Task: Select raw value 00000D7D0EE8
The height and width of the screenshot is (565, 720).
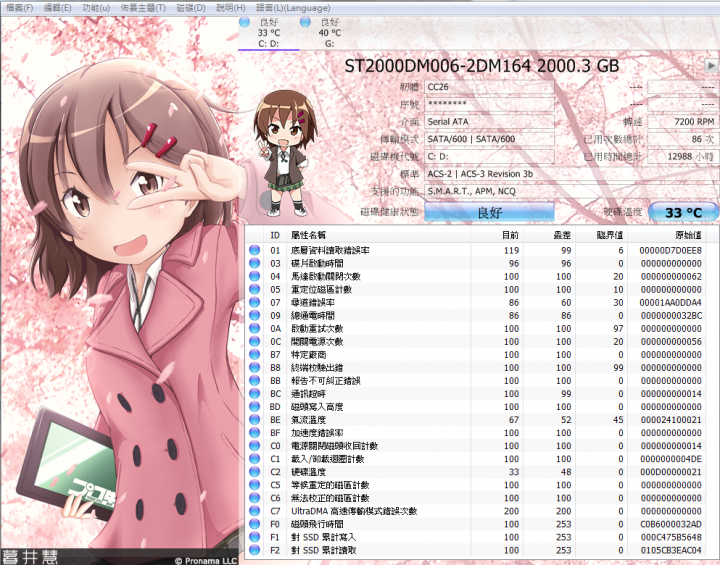Action: coord(670,250)
